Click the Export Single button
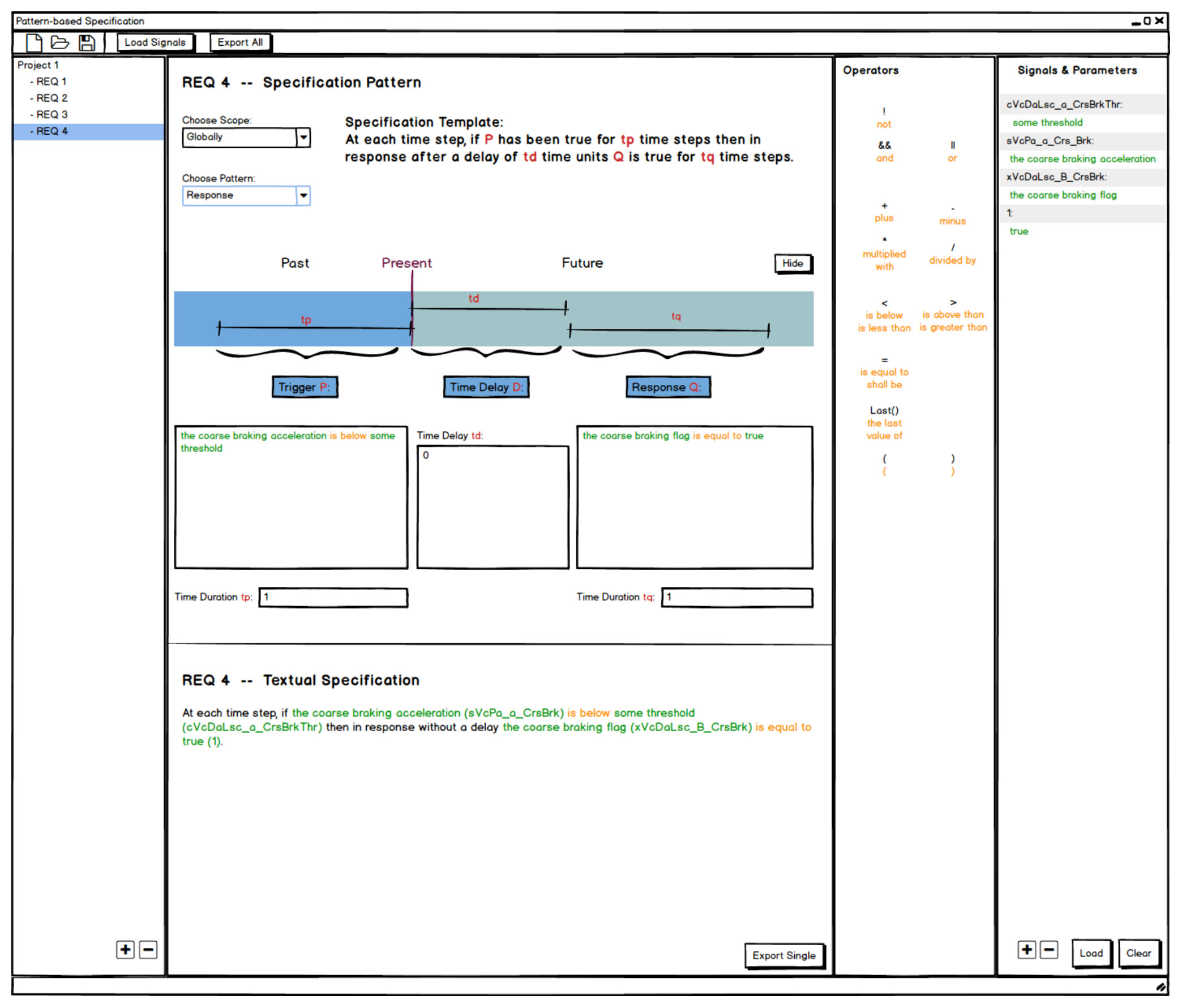The width and height of the screenshot is (1182, 1008). [784, 956]
